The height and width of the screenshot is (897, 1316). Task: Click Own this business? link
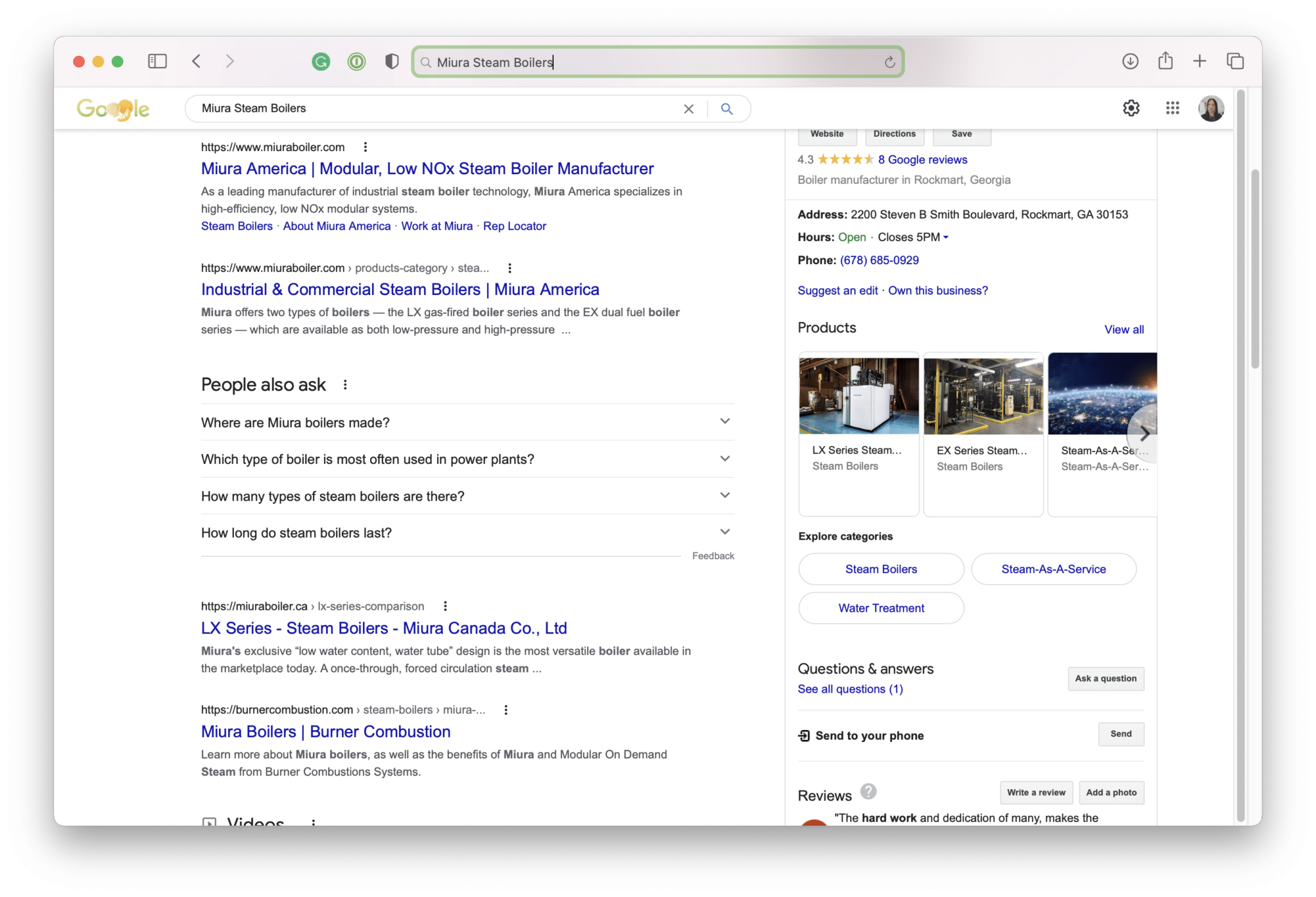point(938,290)
